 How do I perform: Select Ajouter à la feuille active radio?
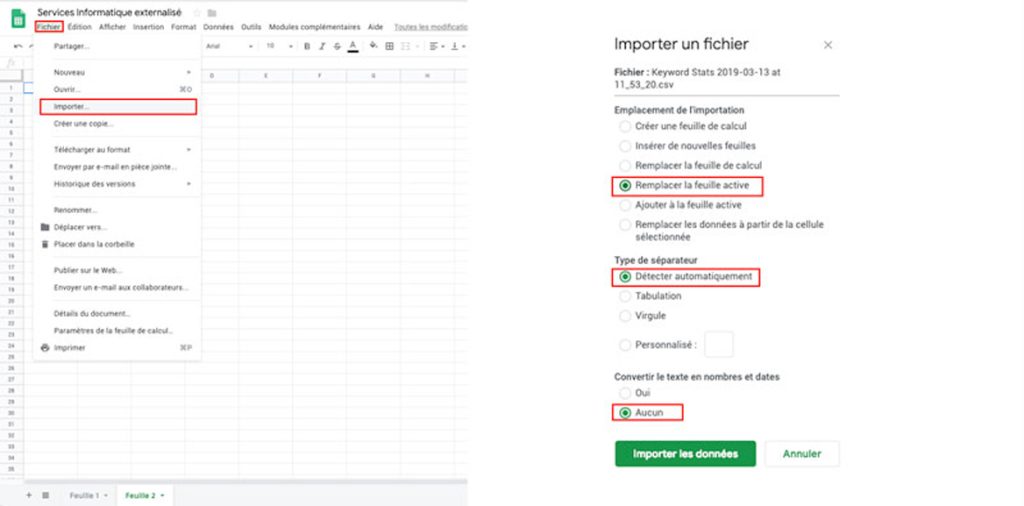(x=625, y=205)
